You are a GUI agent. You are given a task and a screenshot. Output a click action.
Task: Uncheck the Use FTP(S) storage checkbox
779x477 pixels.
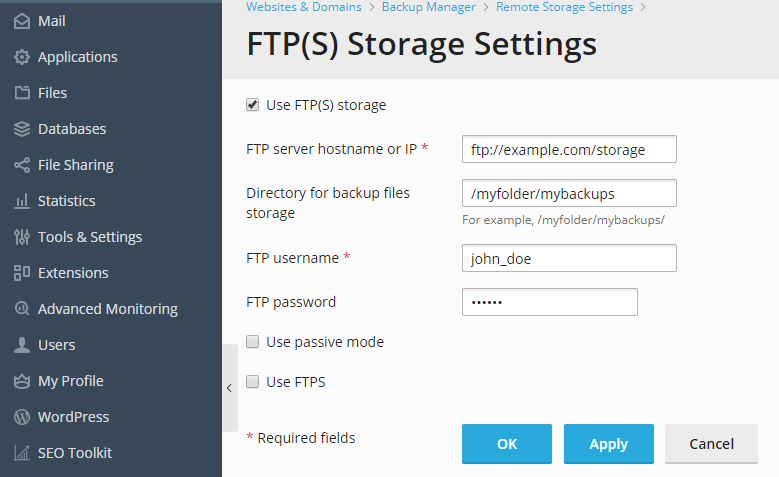[x=253, y=104]
